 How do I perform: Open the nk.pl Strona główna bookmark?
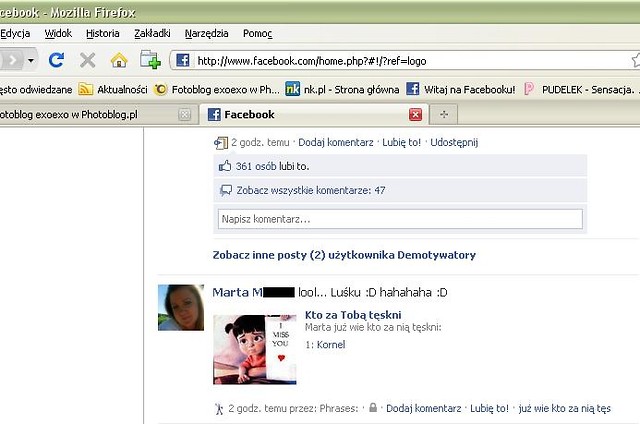click(x=342, y=89)
